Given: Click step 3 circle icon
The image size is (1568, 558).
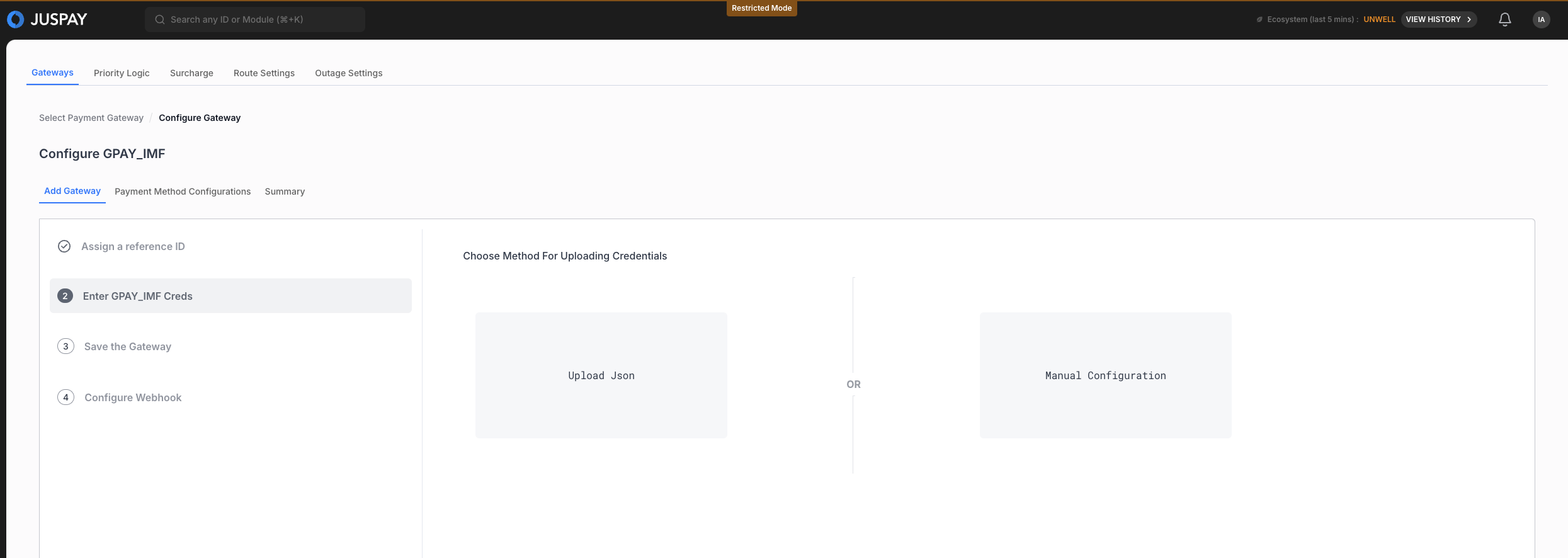Looking at the screenshot, I should (x=65, y=346).
